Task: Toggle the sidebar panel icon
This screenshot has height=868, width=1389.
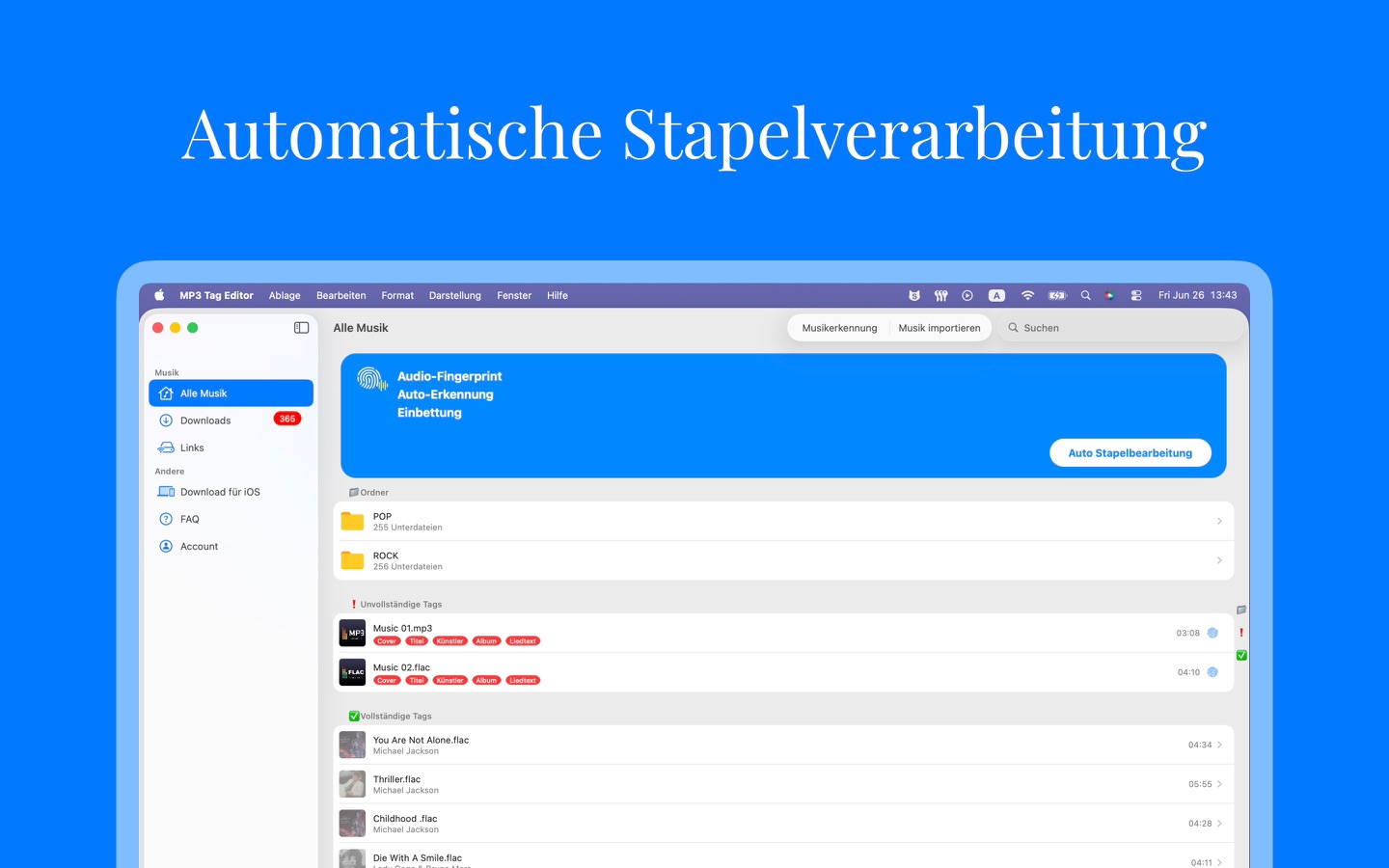Action: click(301, 328)
